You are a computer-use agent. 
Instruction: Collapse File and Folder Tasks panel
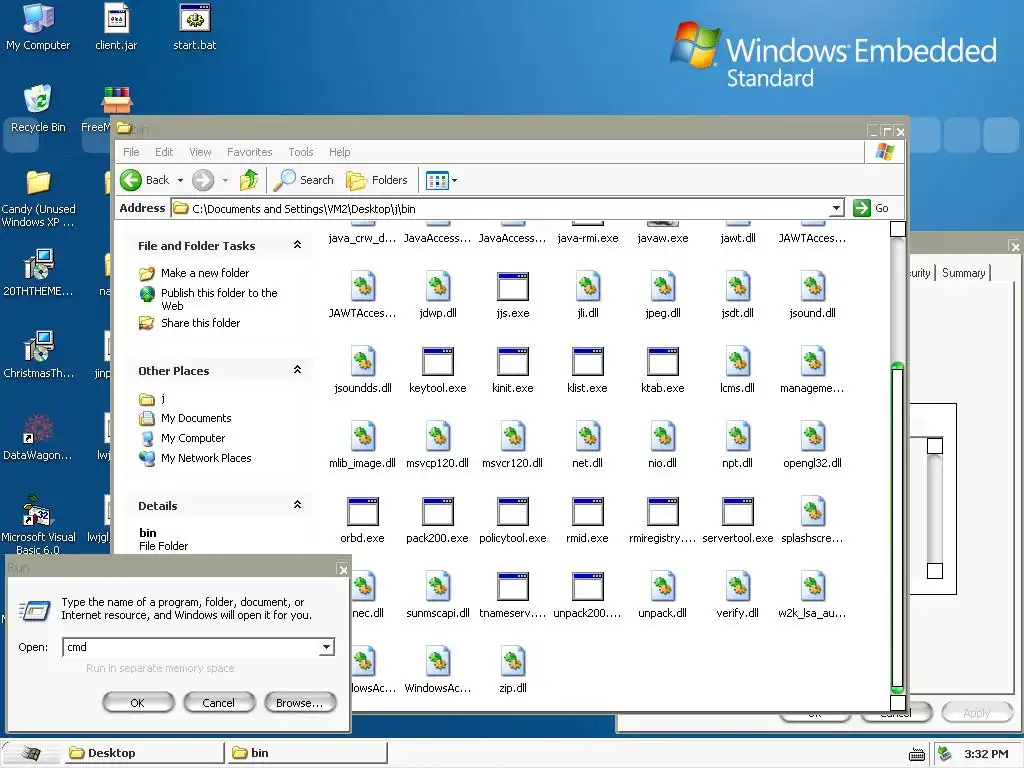(297, 245)
